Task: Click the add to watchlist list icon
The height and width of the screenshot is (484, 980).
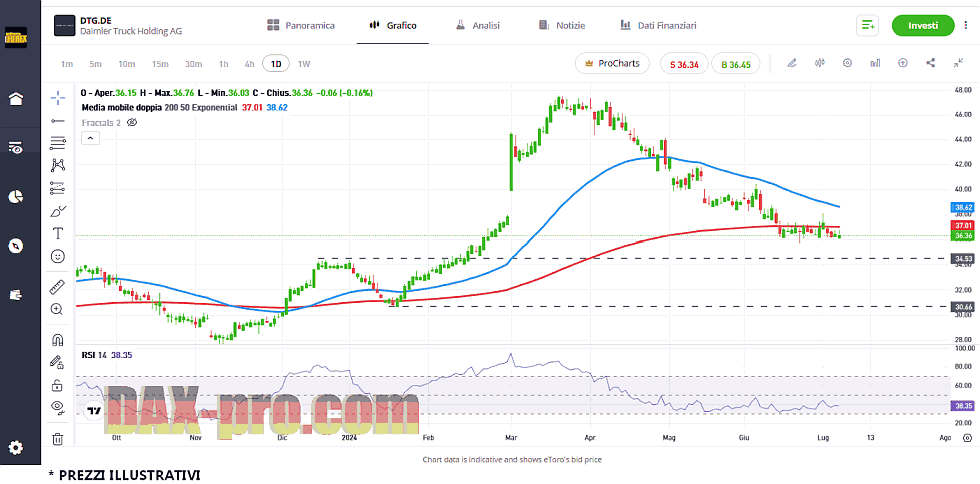Action: click(x=868, y=26)
